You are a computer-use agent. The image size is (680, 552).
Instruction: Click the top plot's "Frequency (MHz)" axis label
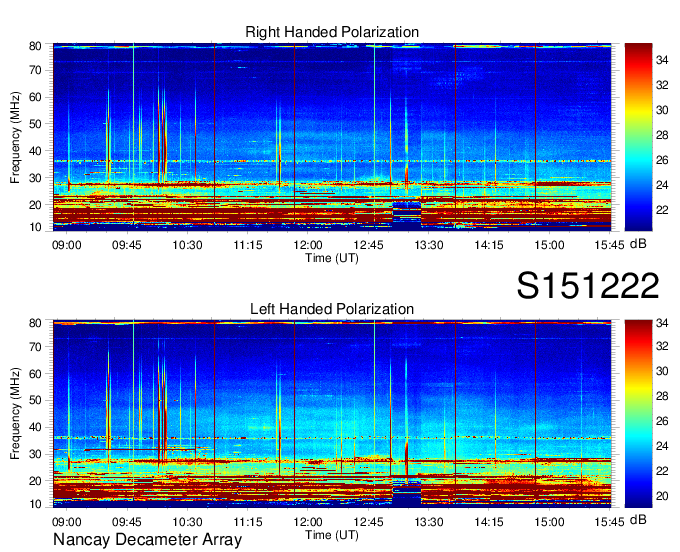pyautogui.click(x=15, y=137)
